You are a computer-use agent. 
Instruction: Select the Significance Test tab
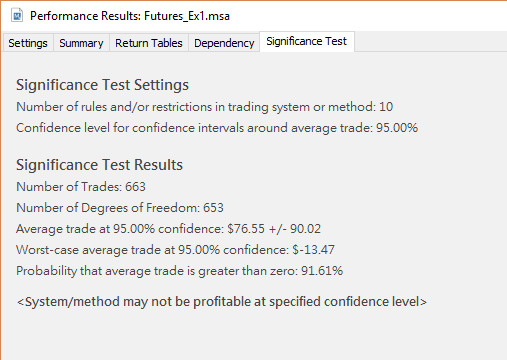pyautogui.click(x=307, y=41)
